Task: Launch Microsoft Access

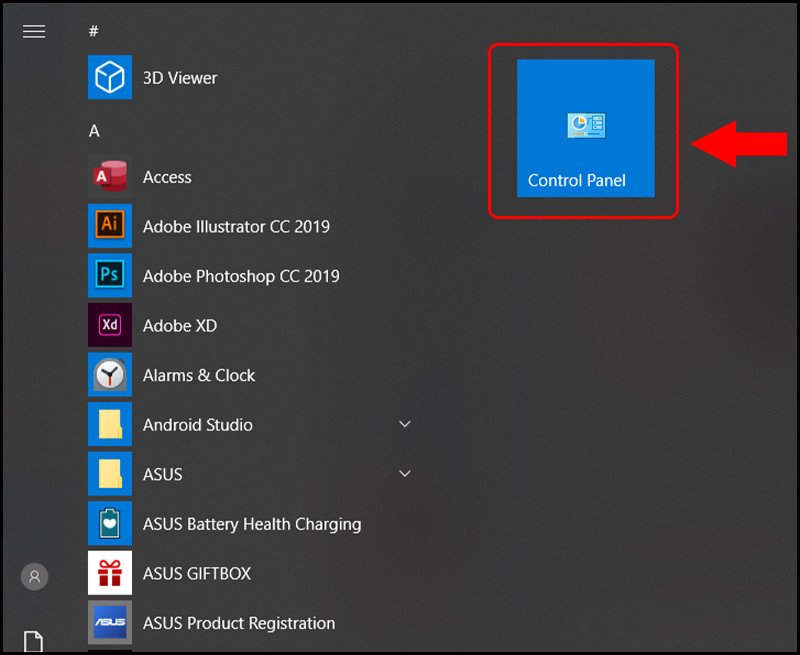Action: point(166,177)
